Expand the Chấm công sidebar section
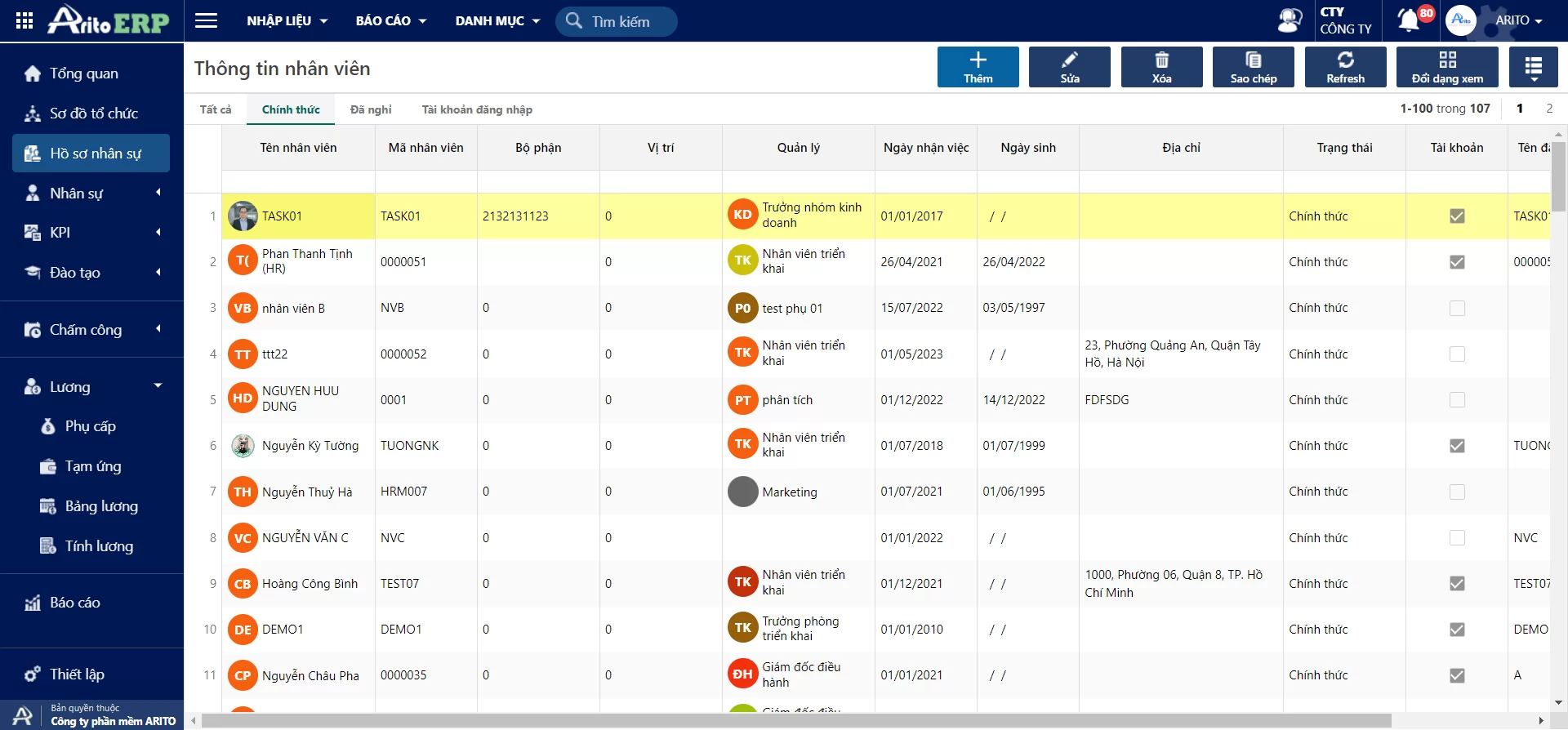Screen dimensions: 1568x730 click(x=91, y=330)
